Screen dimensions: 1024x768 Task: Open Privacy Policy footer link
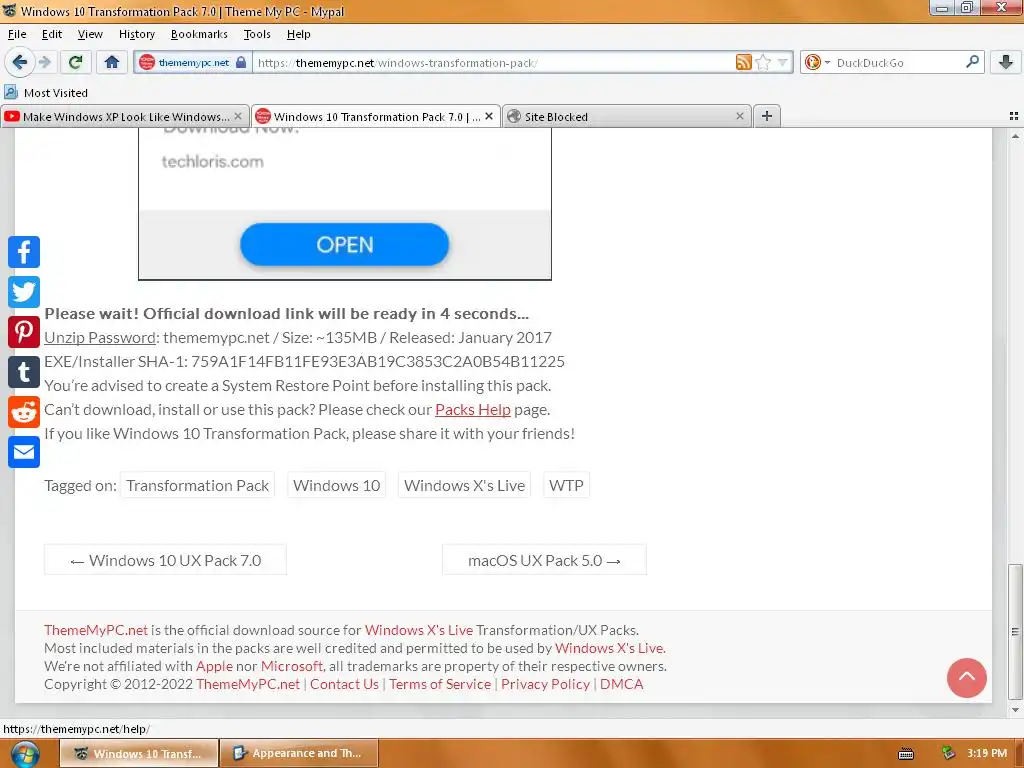point(545,684)
